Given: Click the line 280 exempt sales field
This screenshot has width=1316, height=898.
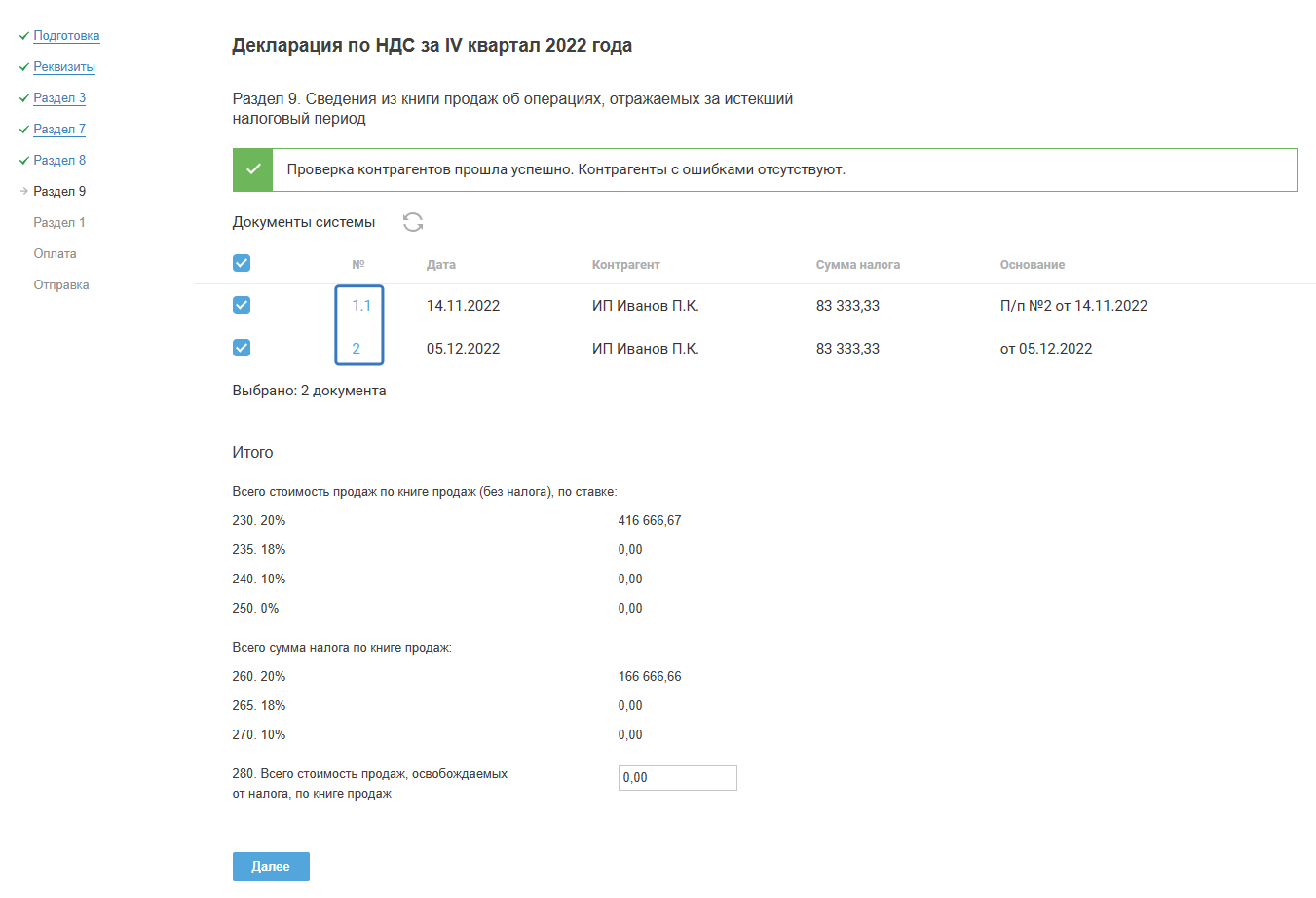Looking at the screenshot, I should point(677,777).
